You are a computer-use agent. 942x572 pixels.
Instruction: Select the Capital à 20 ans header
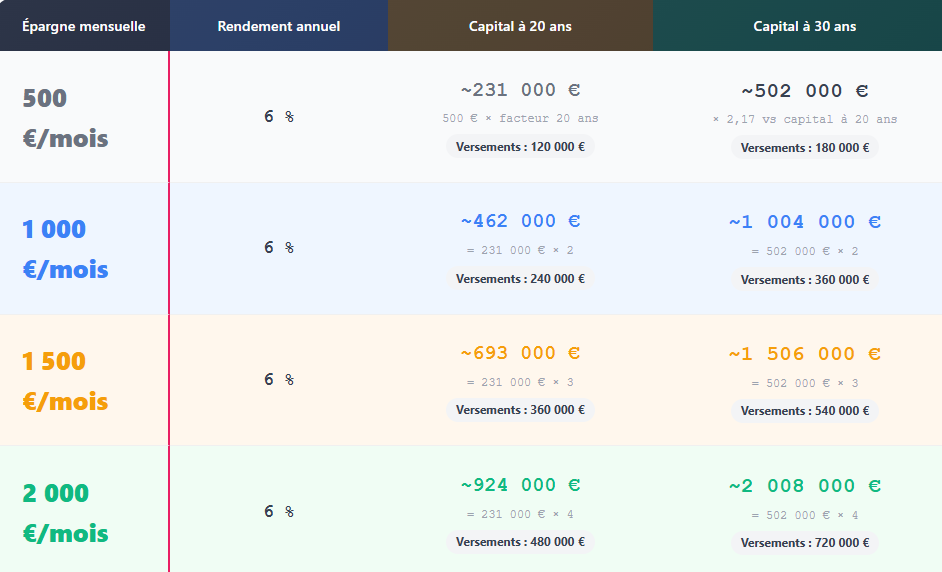pos(520,26)
